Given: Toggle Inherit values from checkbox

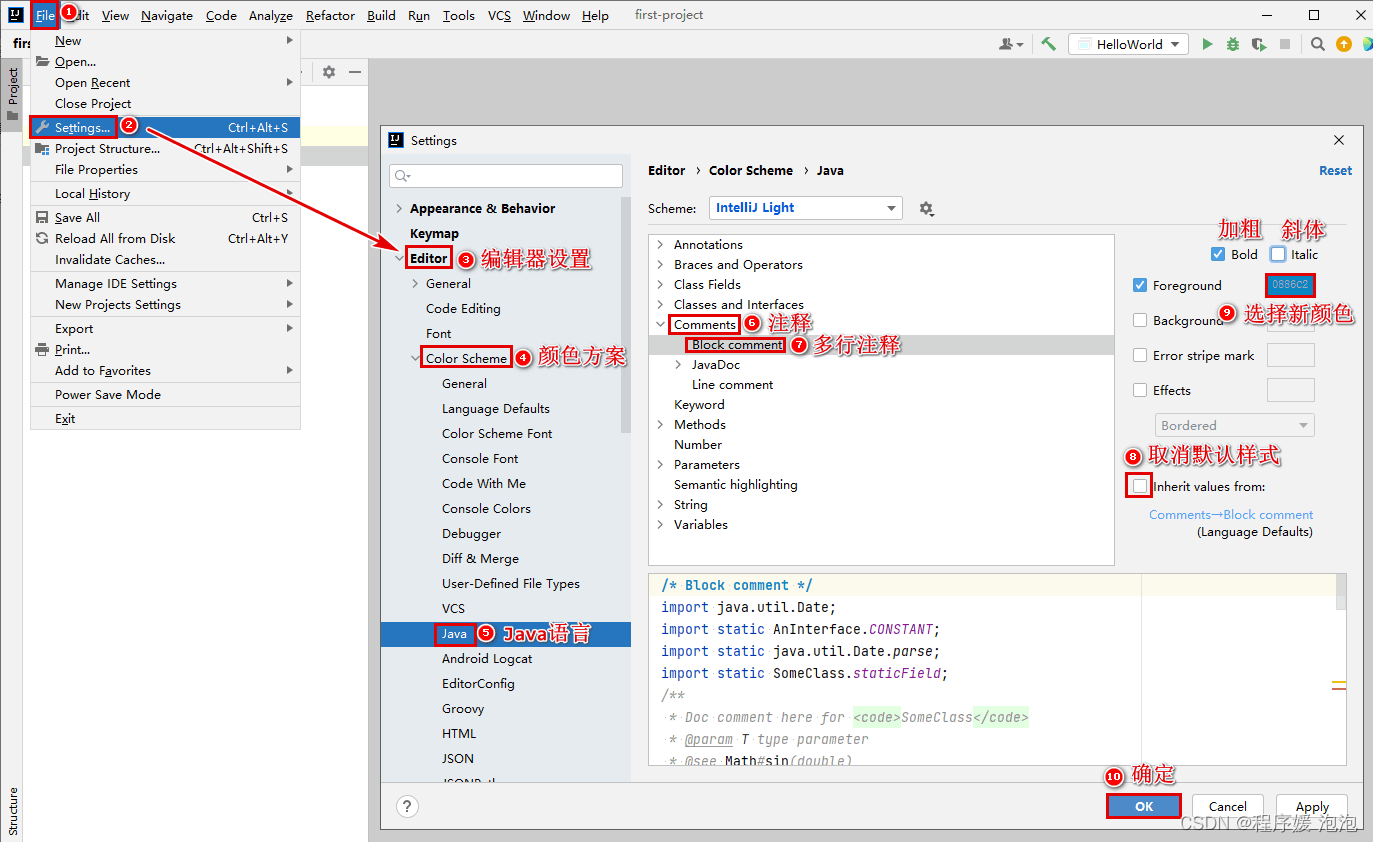Looking at the screenshot, I should tap(1140, 486).
